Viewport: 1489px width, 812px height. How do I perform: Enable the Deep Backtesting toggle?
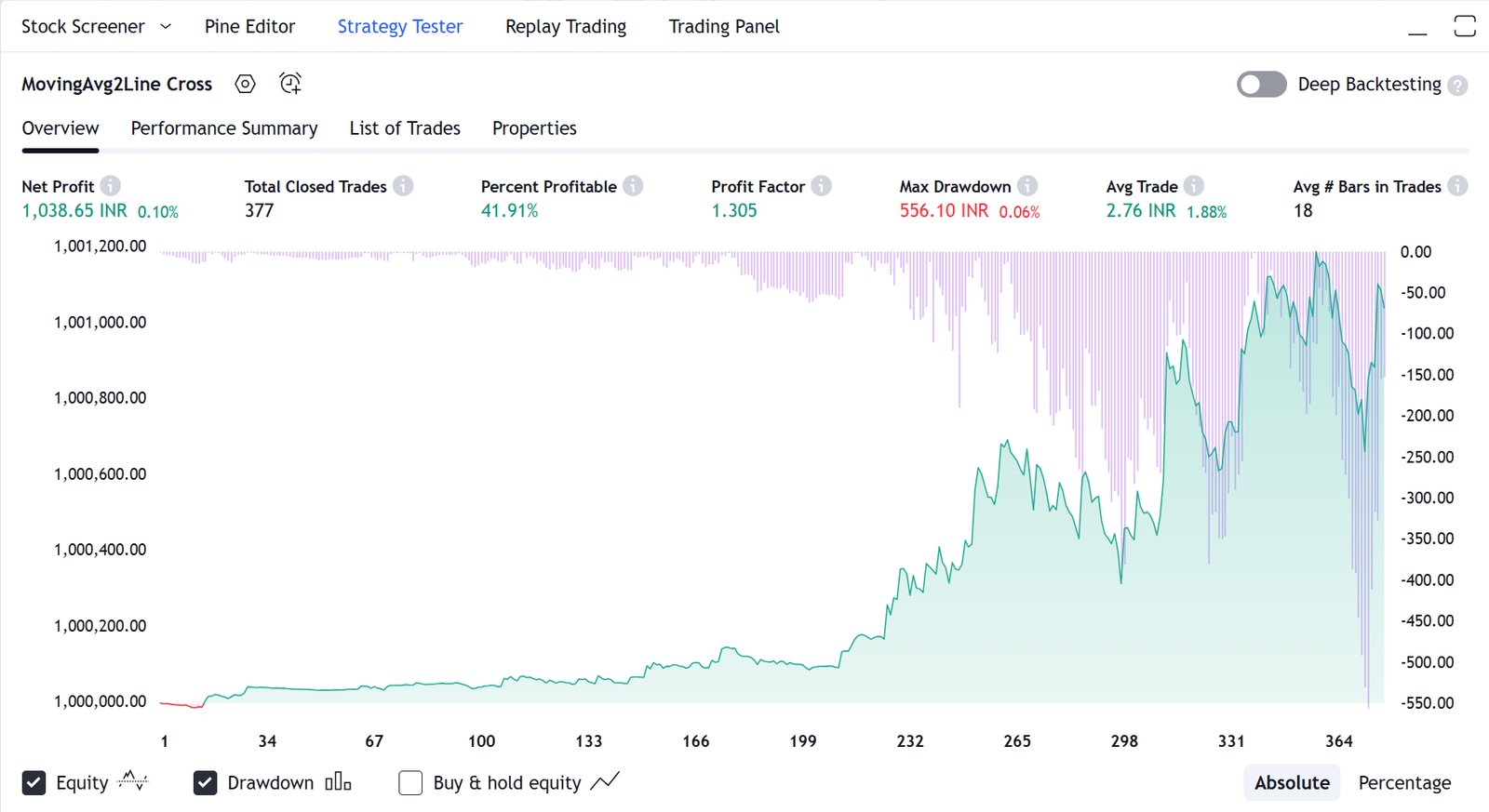[x=1261, y=85]
